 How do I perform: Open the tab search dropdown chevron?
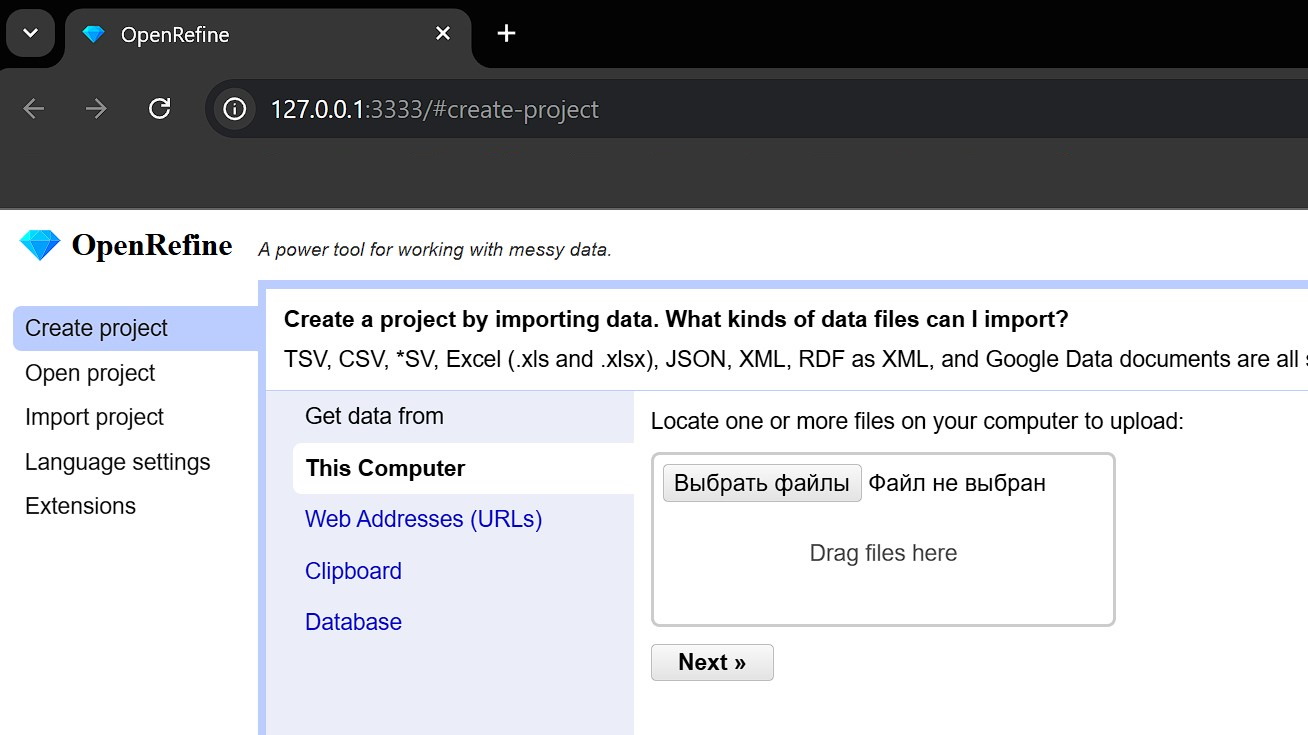pyautogui.click(x=30, y=34)
